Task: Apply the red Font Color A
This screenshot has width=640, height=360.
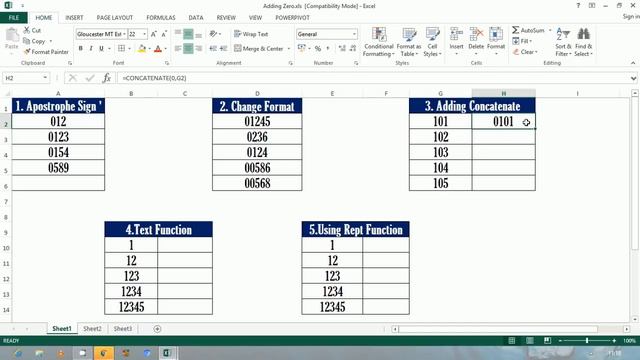Action: tap(158, 49)
